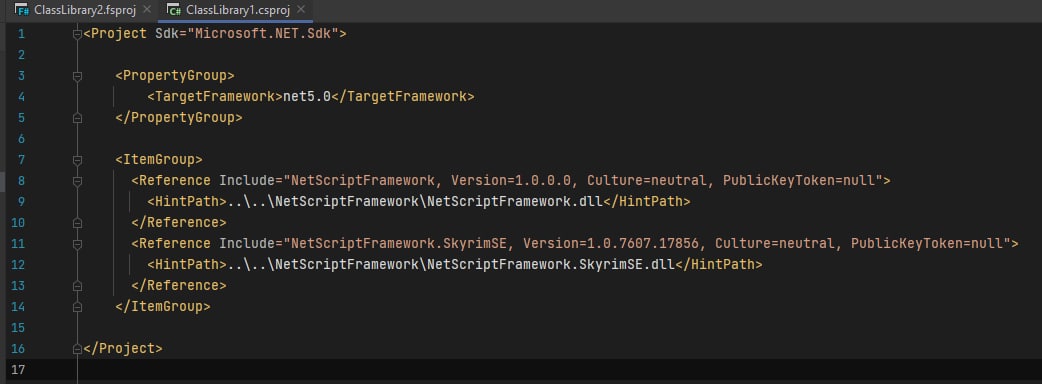The image size is (1042, 384).
Task: Click the C# file icon on ClassLibrary1 tab
Action: point(174,10)
